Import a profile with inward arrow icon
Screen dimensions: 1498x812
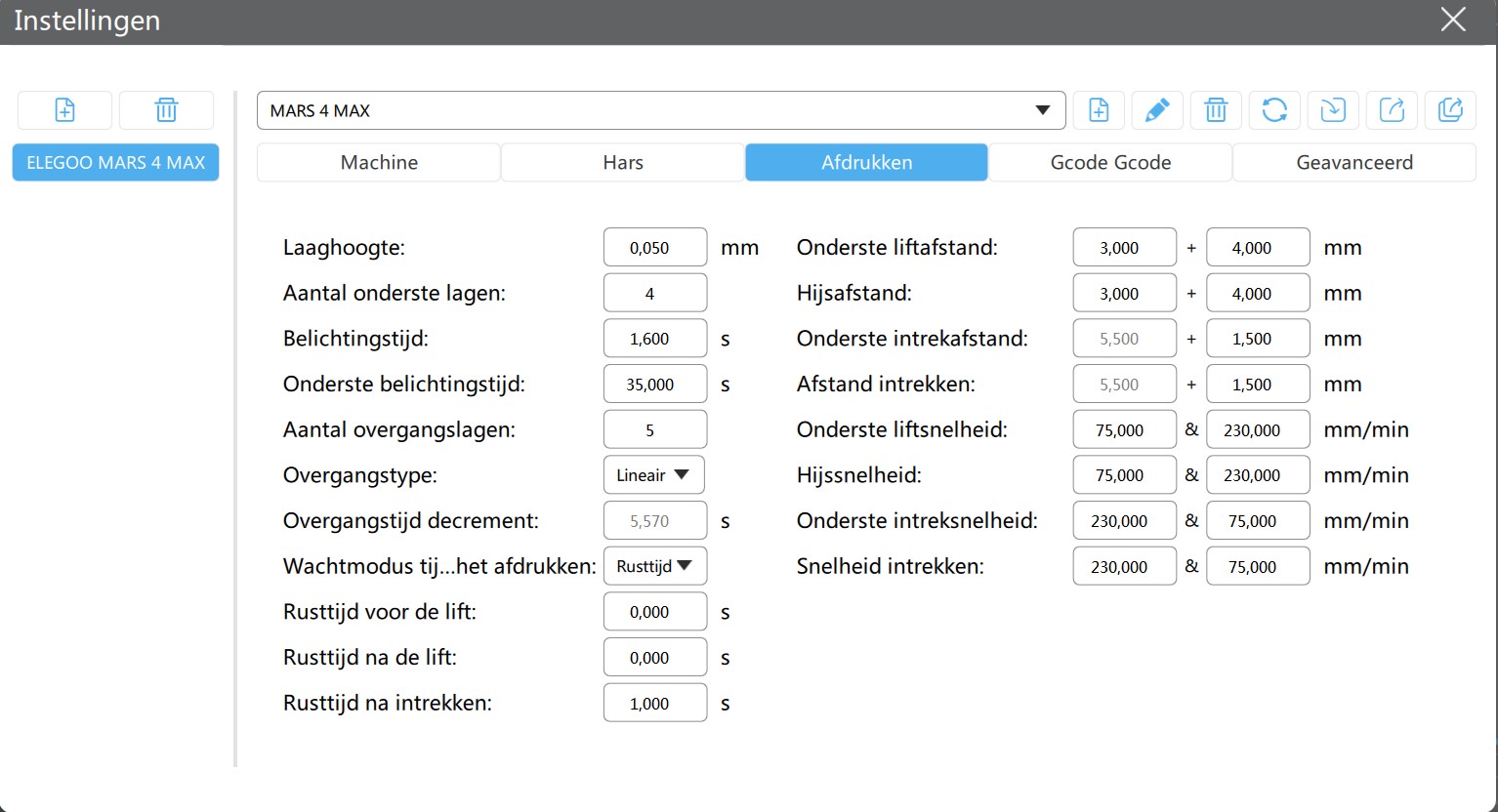tap(1333, 110)
